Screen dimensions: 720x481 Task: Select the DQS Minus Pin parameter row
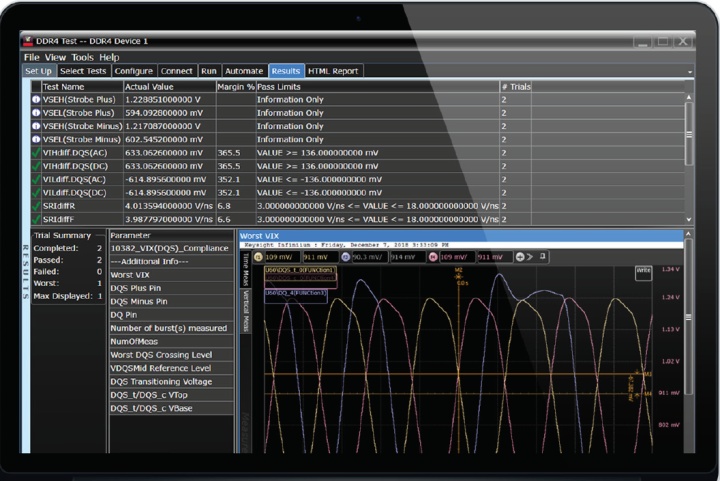pyautogui.click(x=171, y=301)
